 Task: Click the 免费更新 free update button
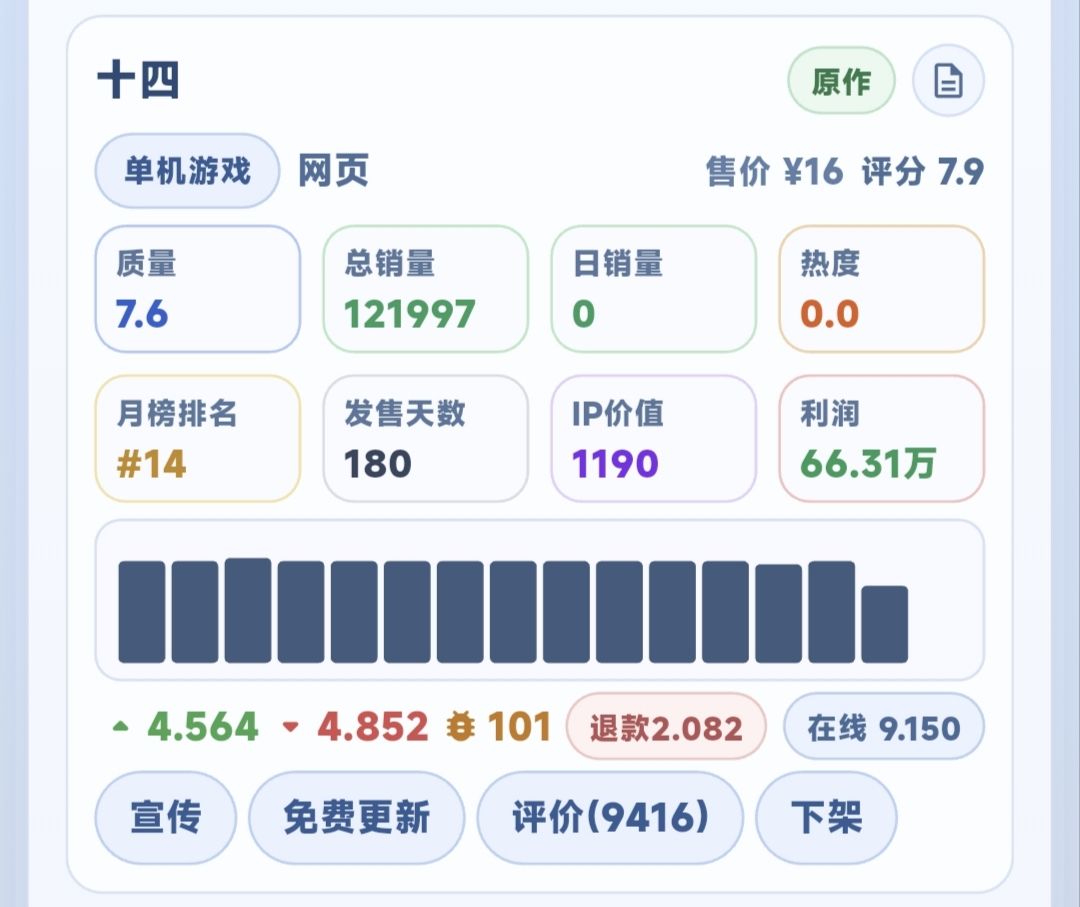[x=357, y=817]
